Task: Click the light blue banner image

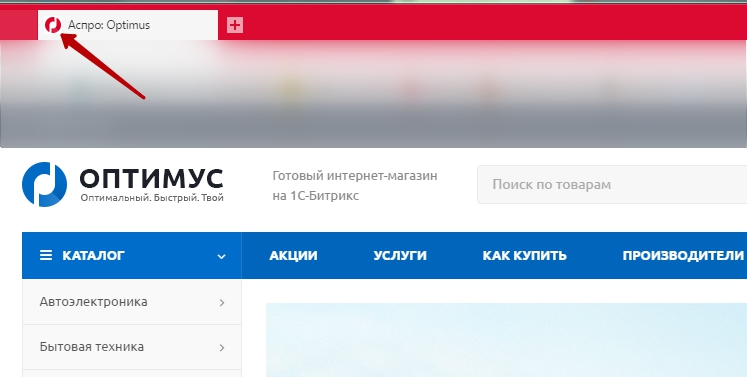Action: [x=506, y=340]
